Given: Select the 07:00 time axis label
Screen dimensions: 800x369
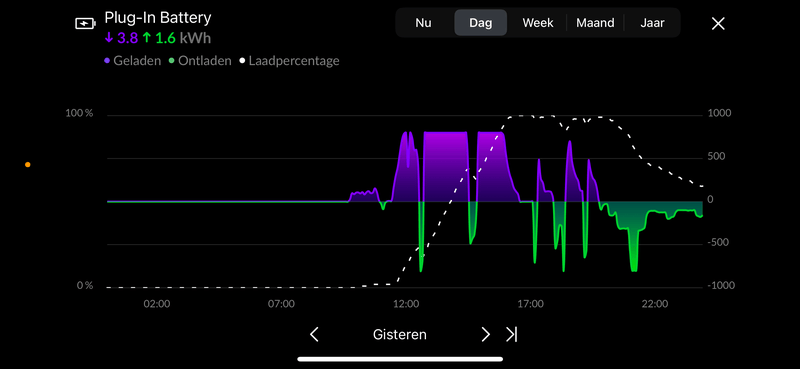Looking at the screenshot, I should tap(282, 304).
